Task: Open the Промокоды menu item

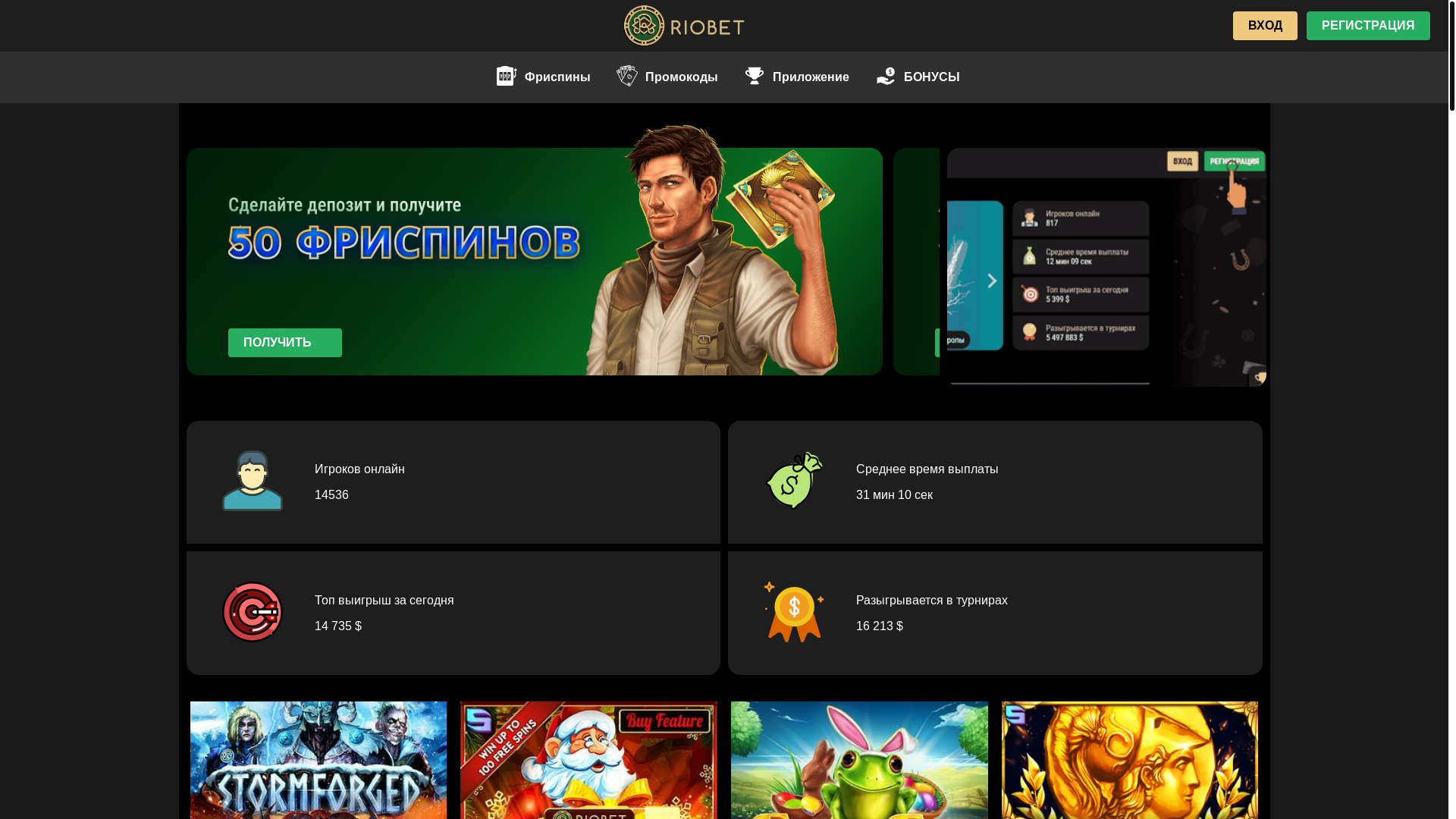Action: [x=667, y=77]
